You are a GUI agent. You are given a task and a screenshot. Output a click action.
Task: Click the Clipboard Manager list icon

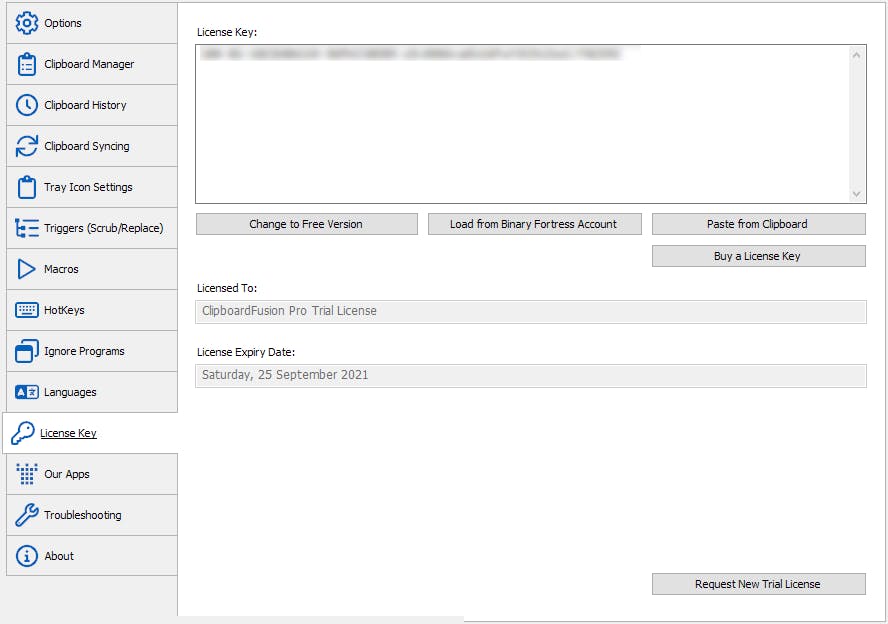click(x=27, y=64)
